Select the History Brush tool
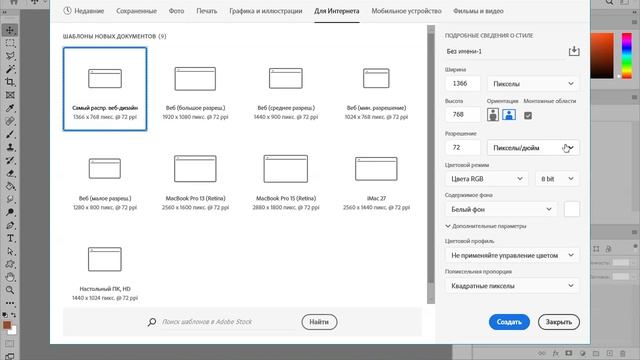The height and width of the screenshot is (360, 640). pyautogui.click(x=10, y=160)
